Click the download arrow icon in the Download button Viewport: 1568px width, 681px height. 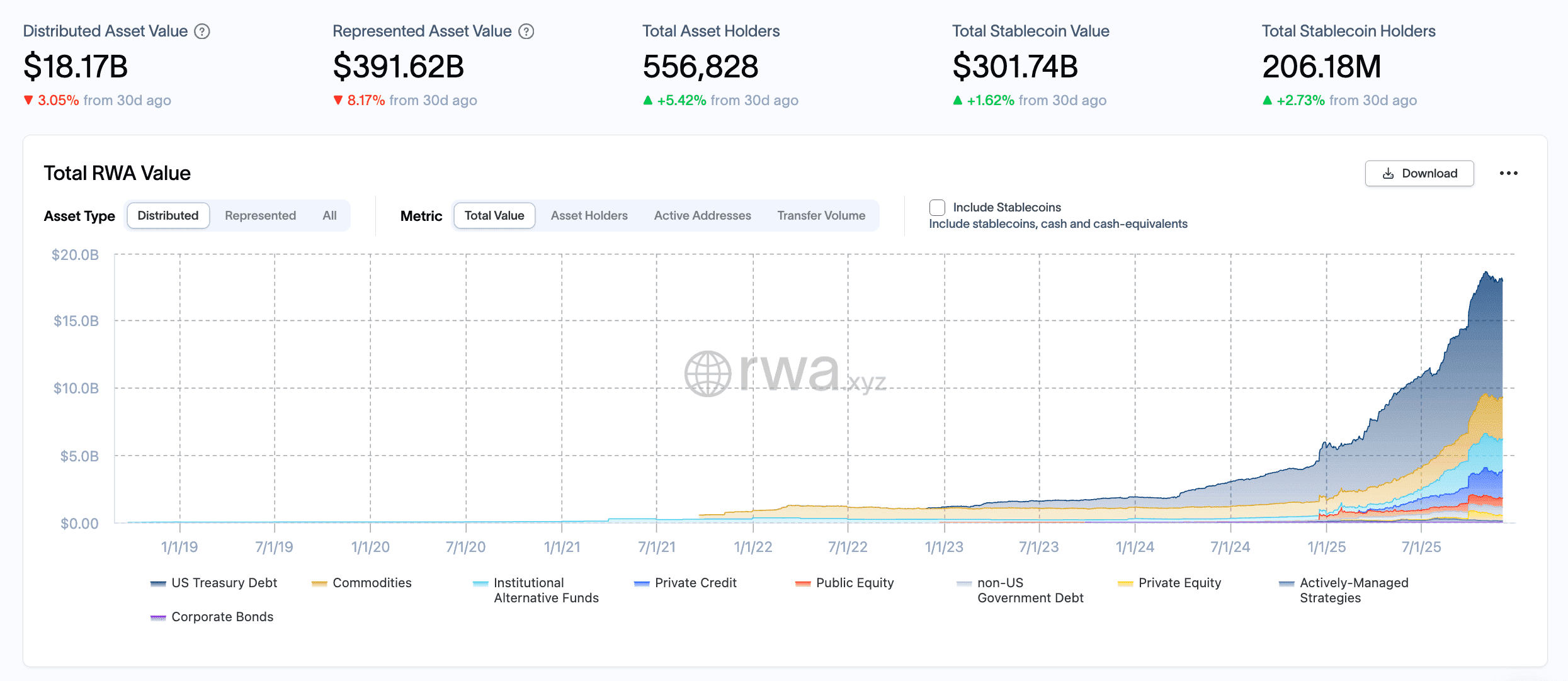pos(1388,174)
